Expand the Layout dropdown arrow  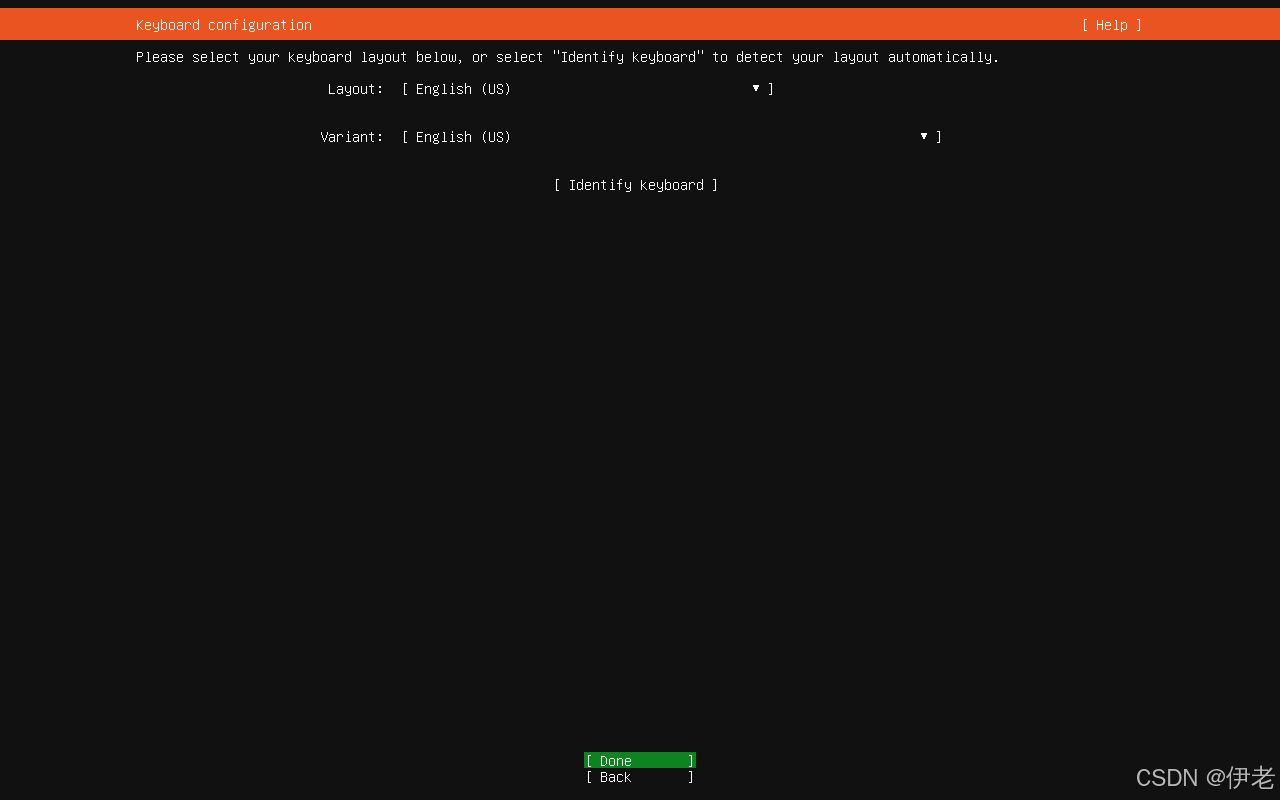pyautogui.click(x=756, y=89)
